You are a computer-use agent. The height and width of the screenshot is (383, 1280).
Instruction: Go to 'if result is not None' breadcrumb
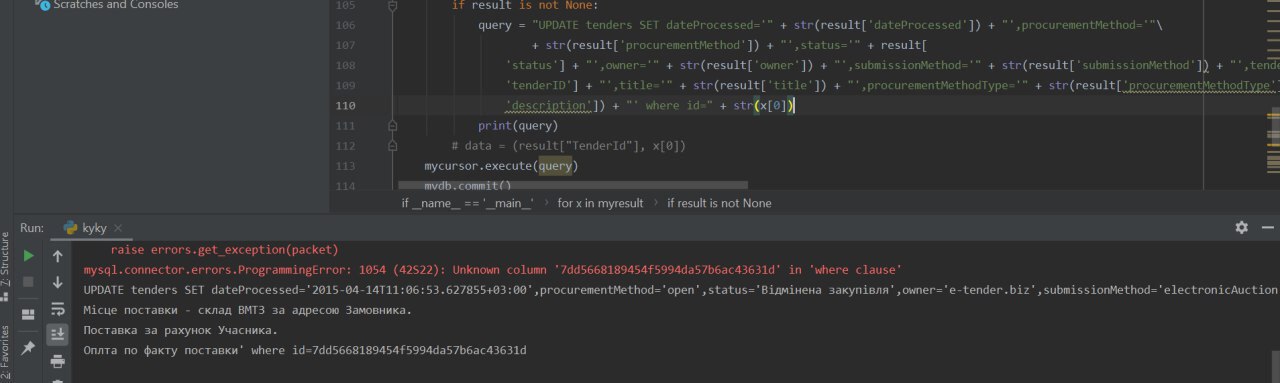tap(719, 203)
